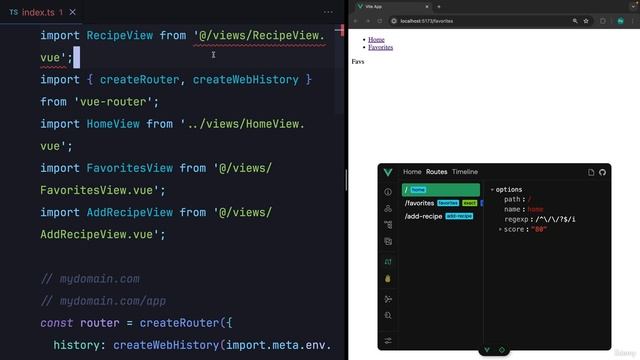Bookmark page with star icon
Viewport: 640px width, 360px height.
pyautogui.click(x=586, y=21)
